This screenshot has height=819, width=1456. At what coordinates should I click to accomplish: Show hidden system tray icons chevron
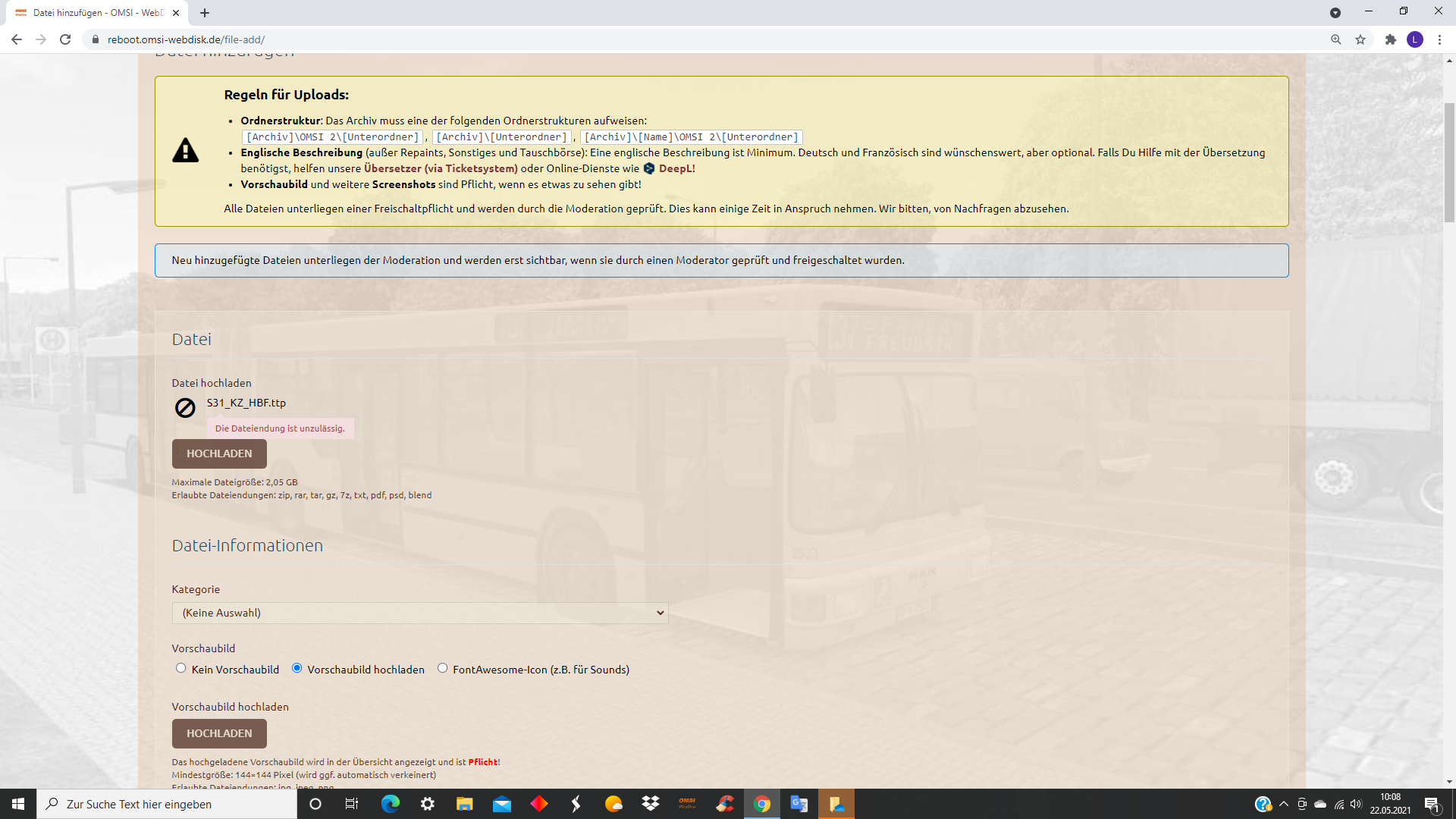pyautogui.click(x=1283, y=804)
